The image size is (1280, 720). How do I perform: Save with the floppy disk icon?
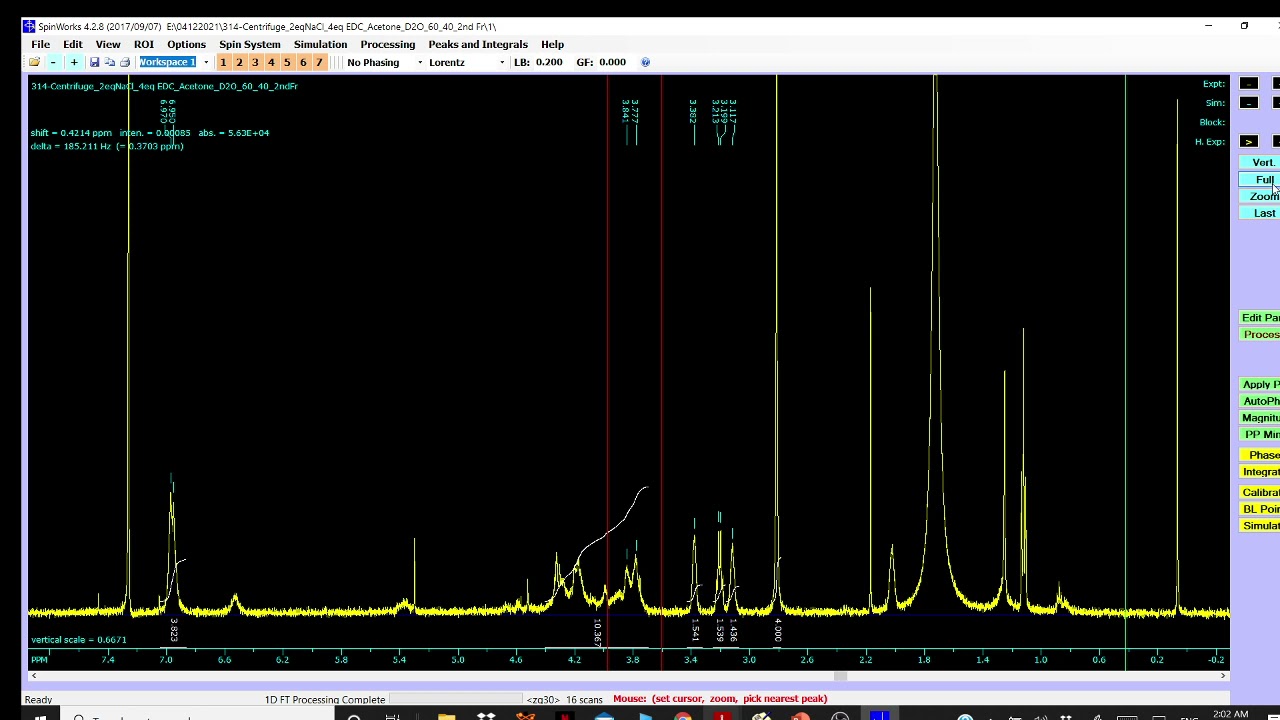(x=94, y=62)
